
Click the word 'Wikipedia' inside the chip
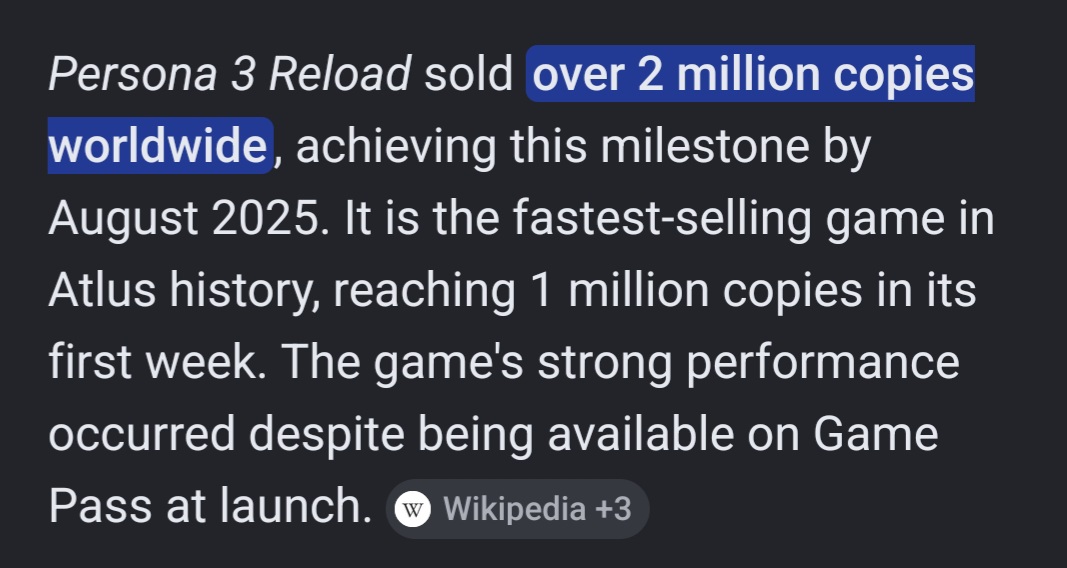(514, 509)
